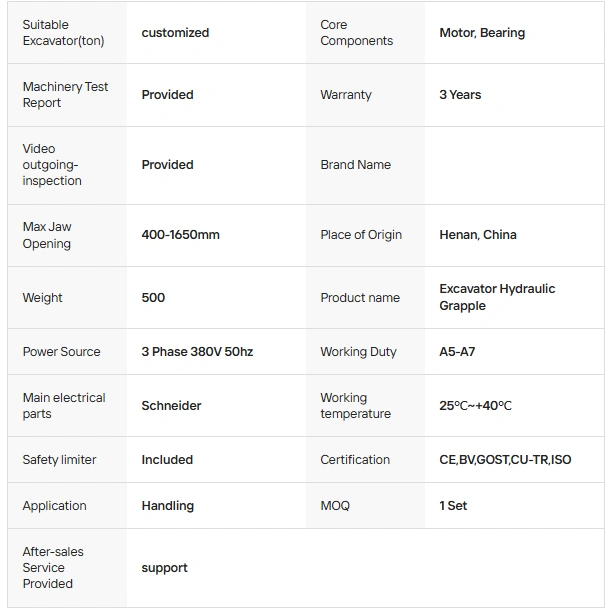
Task: Click the 'Suitable Excavator(ton)' label cell
Action: coord(63,33)
